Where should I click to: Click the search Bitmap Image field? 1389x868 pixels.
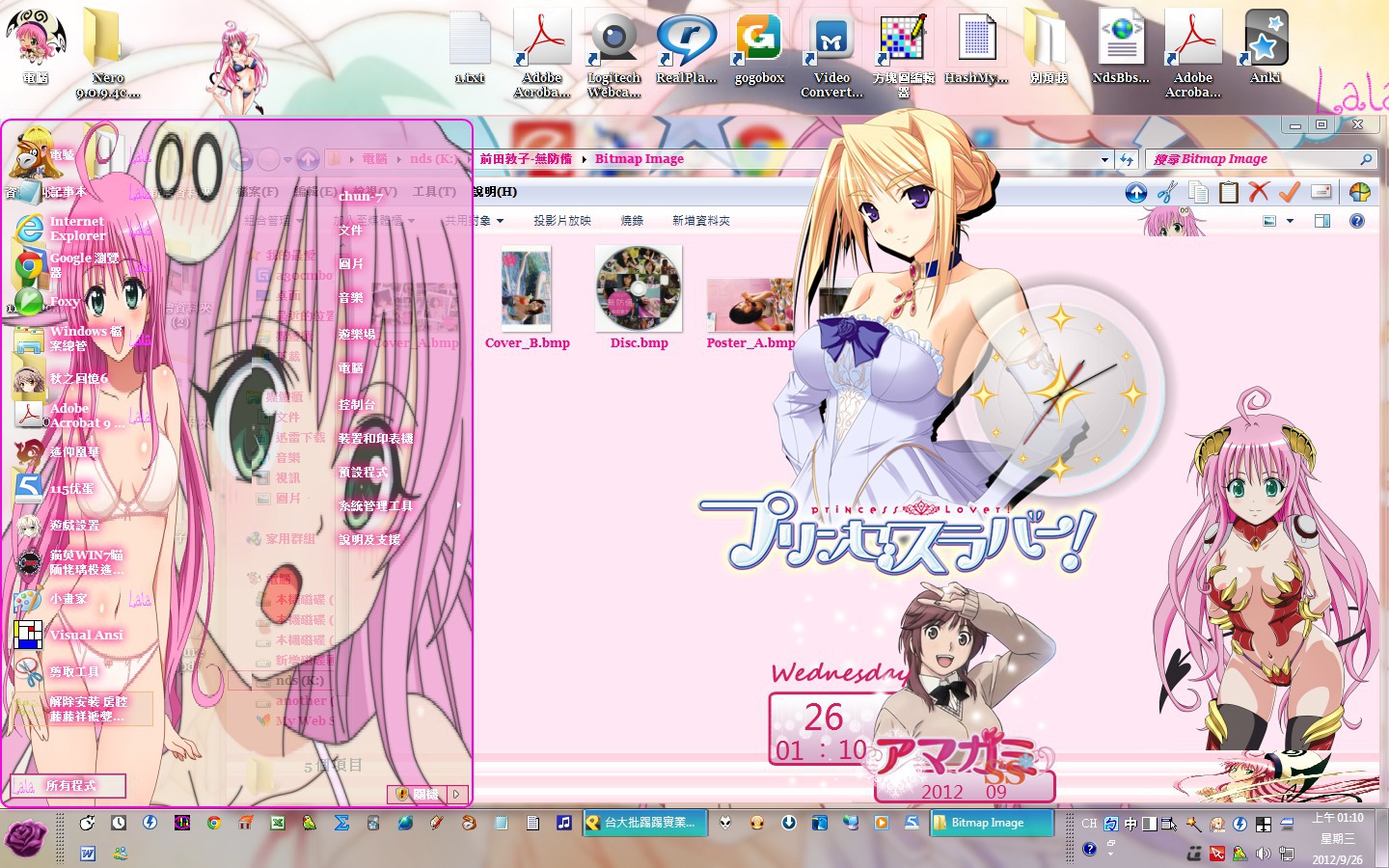pos(1262,159)
